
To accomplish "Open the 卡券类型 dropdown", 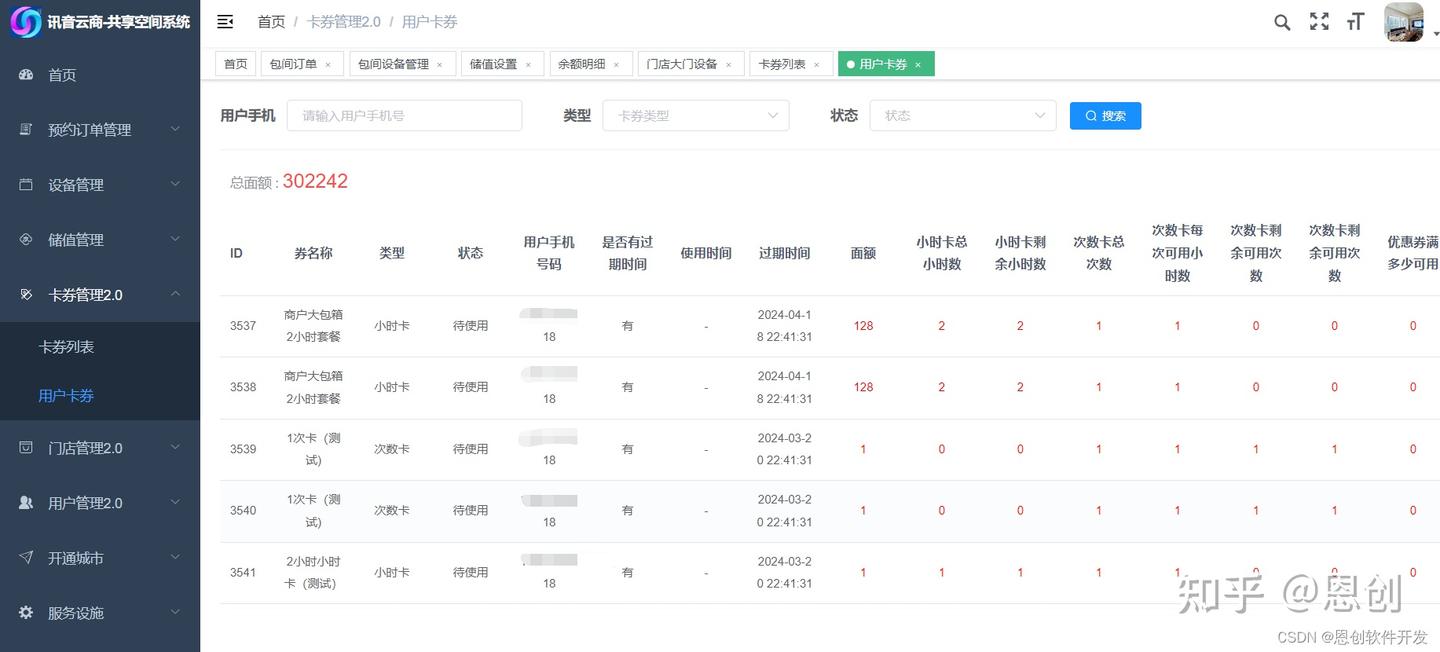I will point(695,115).
